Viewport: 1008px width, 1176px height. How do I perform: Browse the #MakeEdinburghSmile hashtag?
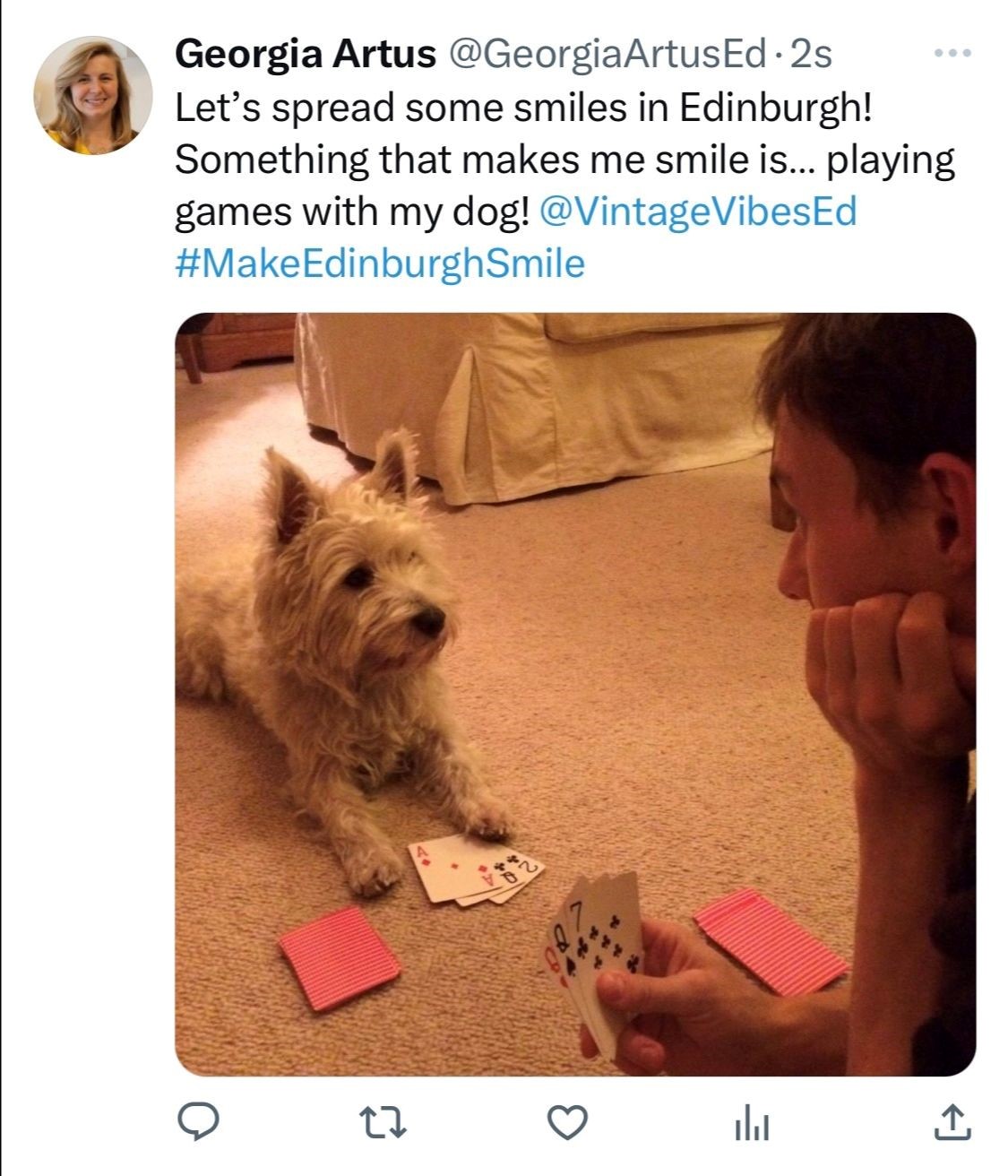pyautogui.click(x=380, y=264)
